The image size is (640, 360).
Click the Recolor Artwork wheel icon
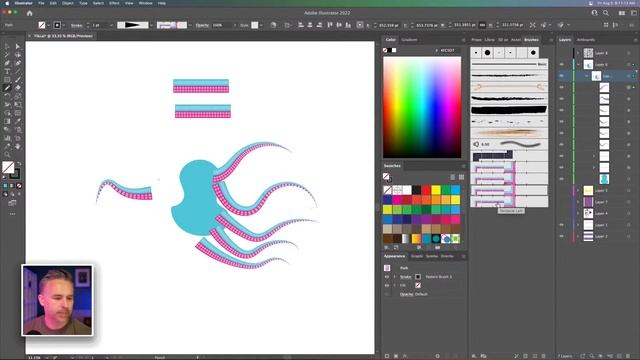(x=273, y=25)
